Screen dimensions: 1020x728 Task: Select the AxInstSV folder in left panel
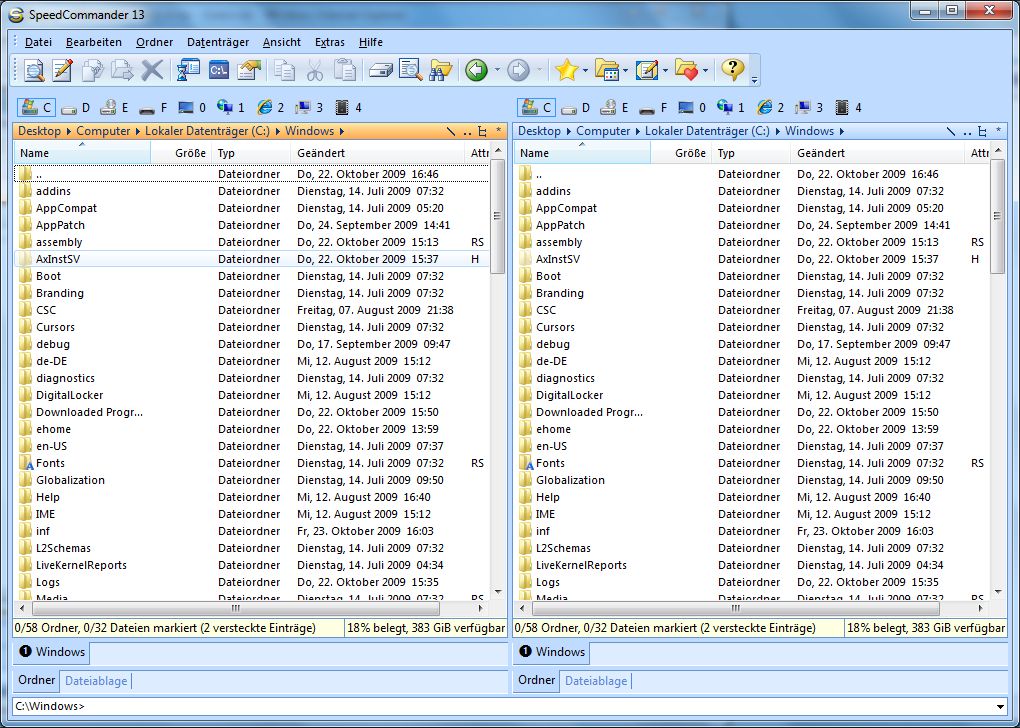coord(58,258)
